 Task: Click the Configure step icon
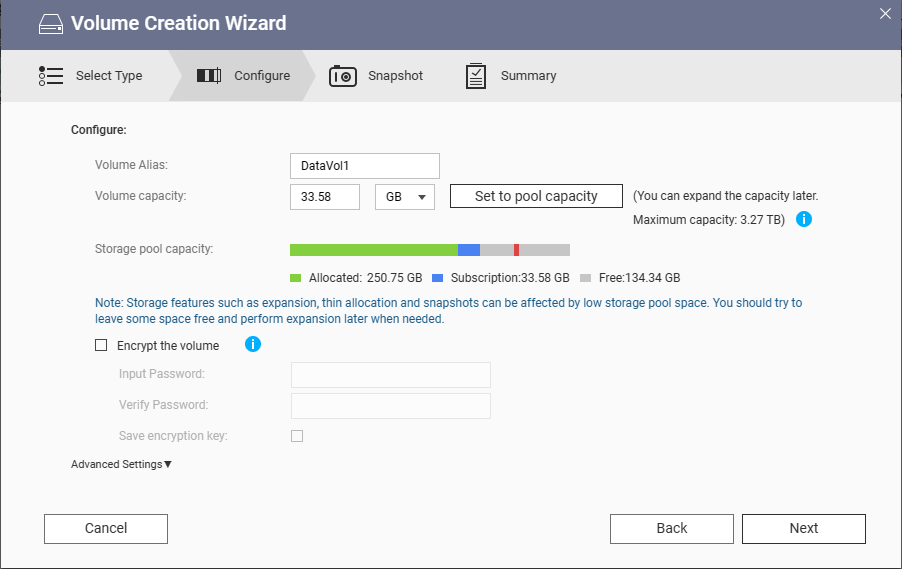tap(209, 75)
